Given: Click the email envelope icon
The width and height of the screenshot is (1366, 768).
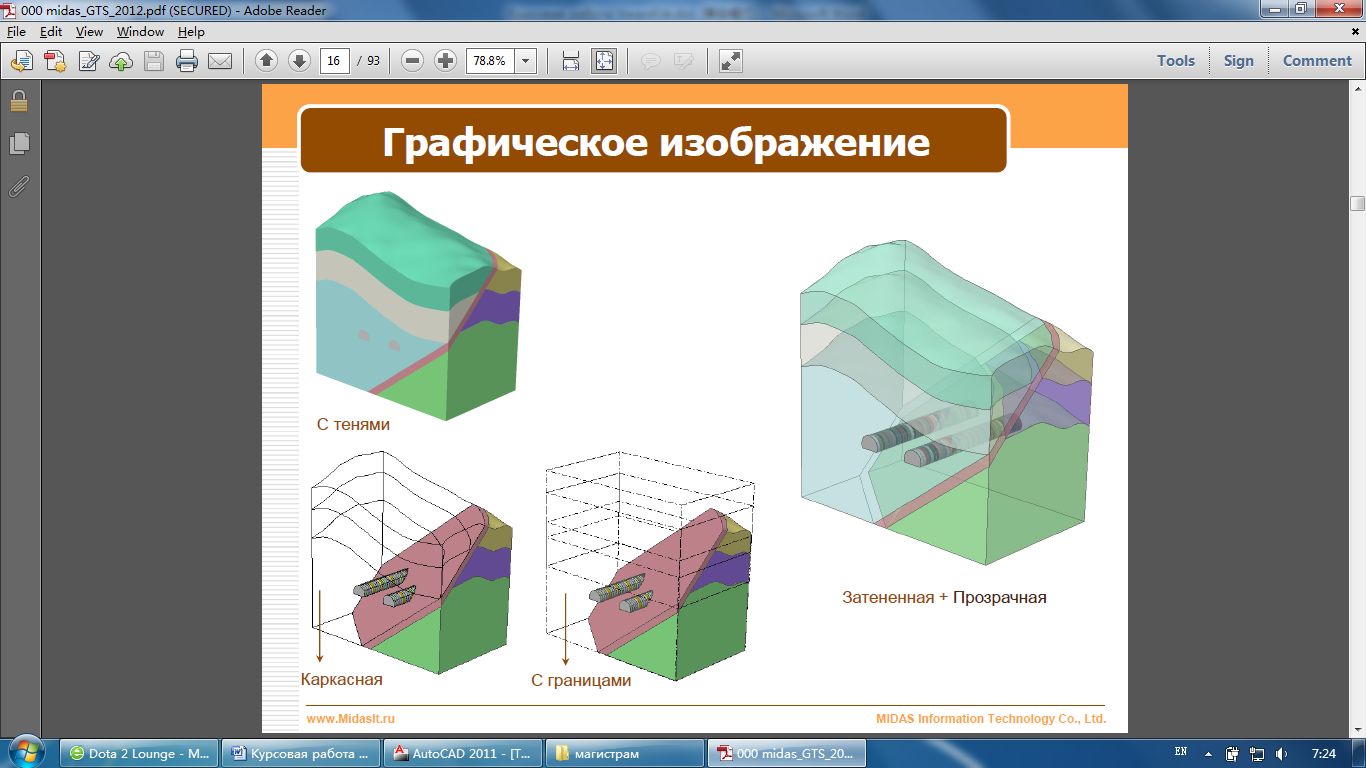Looking at the screenshot, I should click(220, 61).
